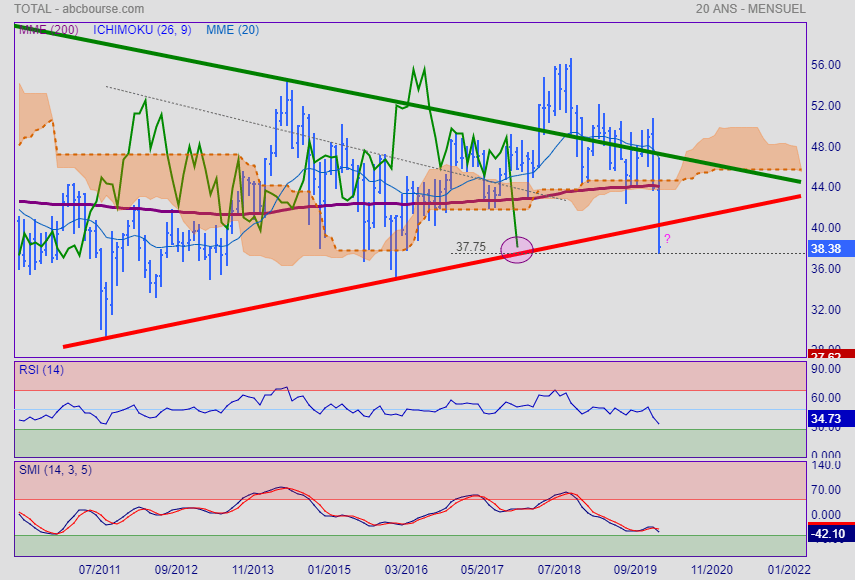The width and height of the screenshot is (855, 580).
Task: Click the 07/2011 date axis label
Action: click(99, 570)
